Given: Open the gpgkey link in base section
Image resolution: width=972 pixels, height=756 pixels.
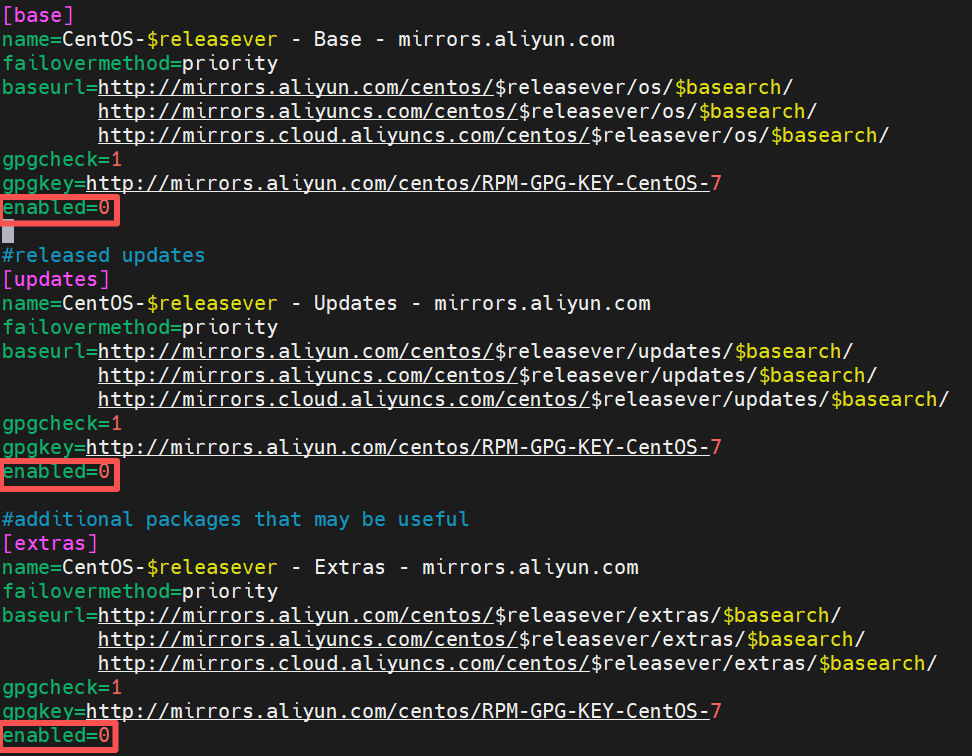Looking at the screenshot, I should click(x=404, y=183).
